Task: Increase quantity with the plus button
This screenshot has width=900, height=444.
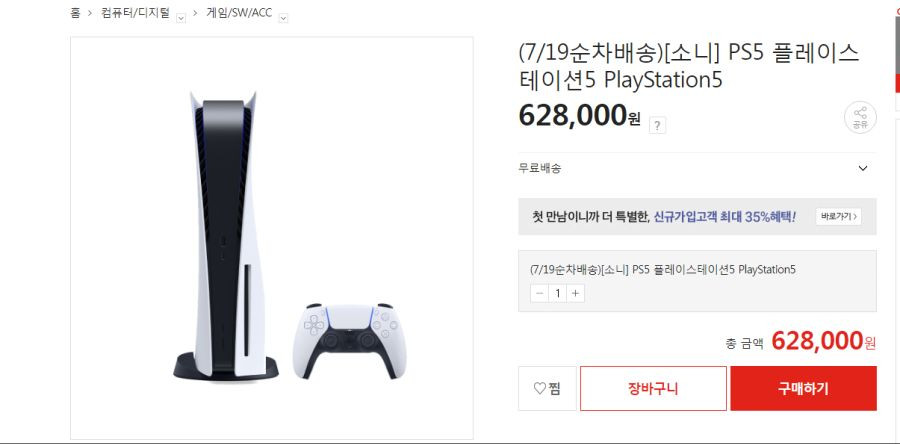Action: point(575,294)
